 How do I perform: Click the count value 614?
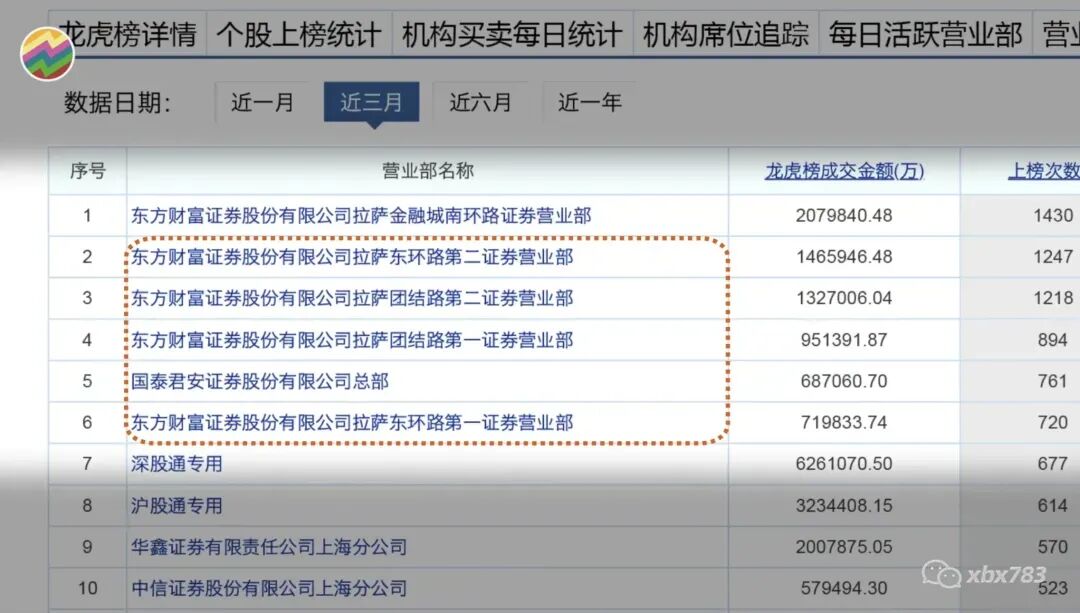[1053, 506]
